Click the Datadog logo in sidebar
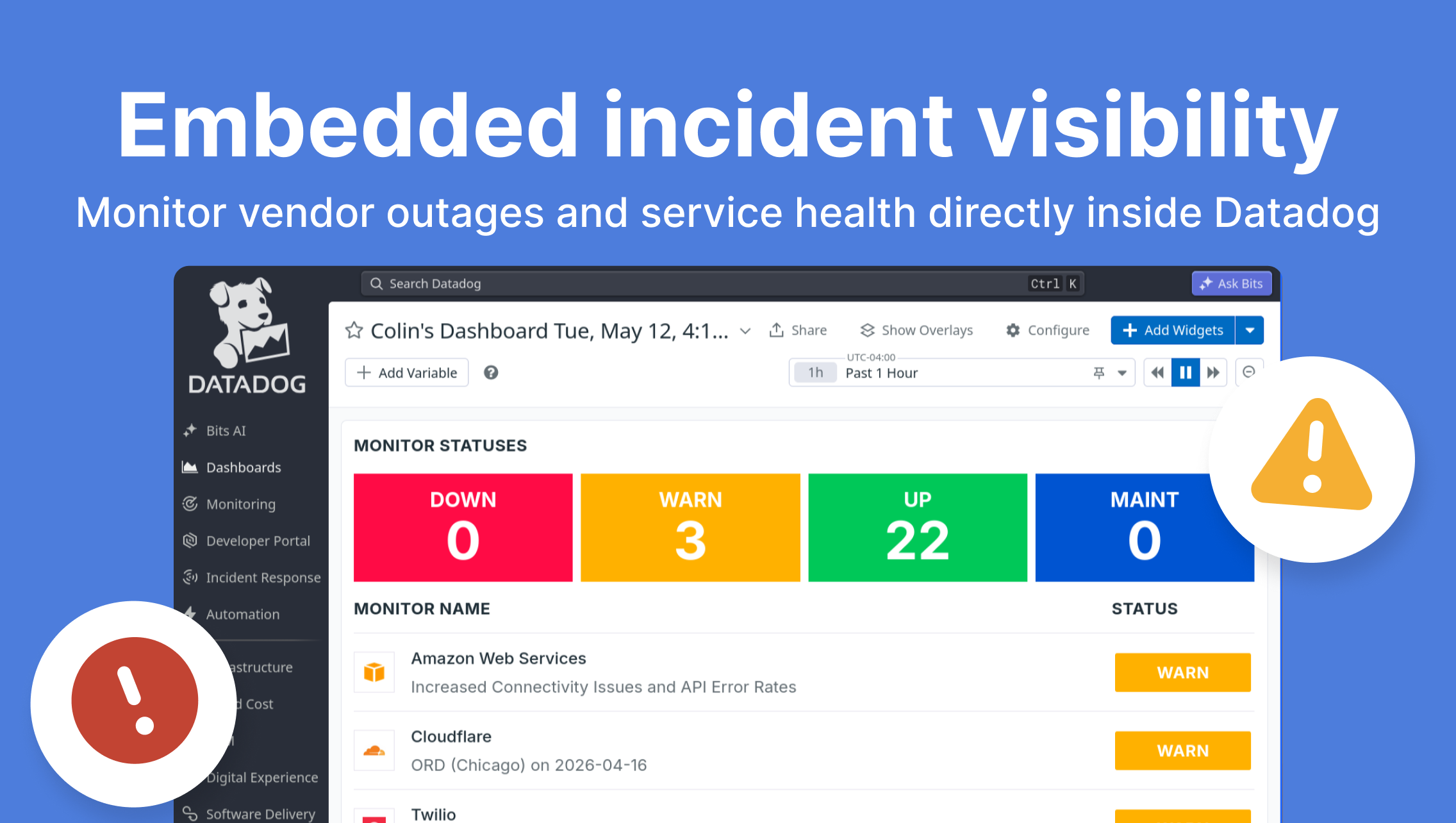The width and height of the screenshot is (1456, 823). point(248,337)
